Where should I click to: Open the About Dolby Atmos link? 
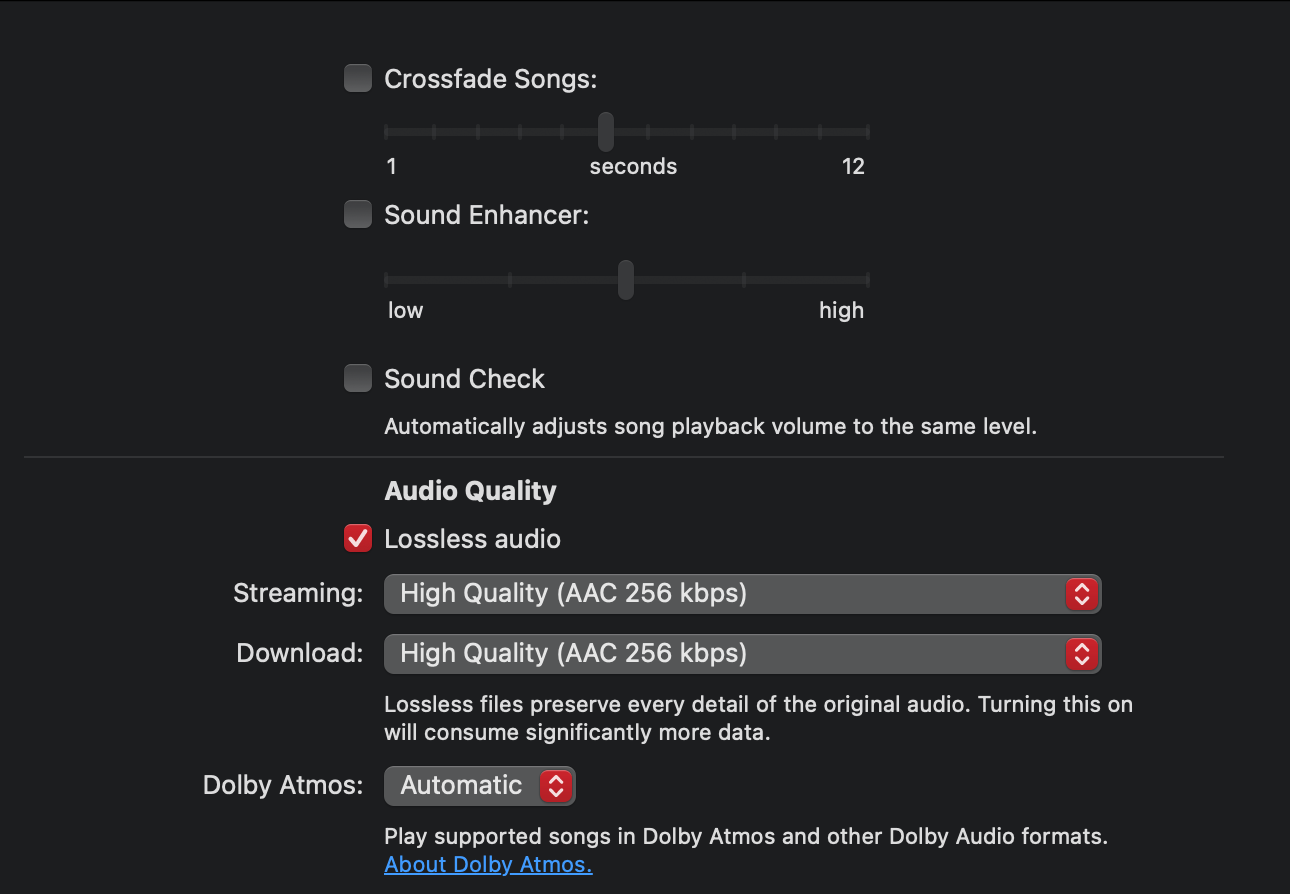point(488,864)
